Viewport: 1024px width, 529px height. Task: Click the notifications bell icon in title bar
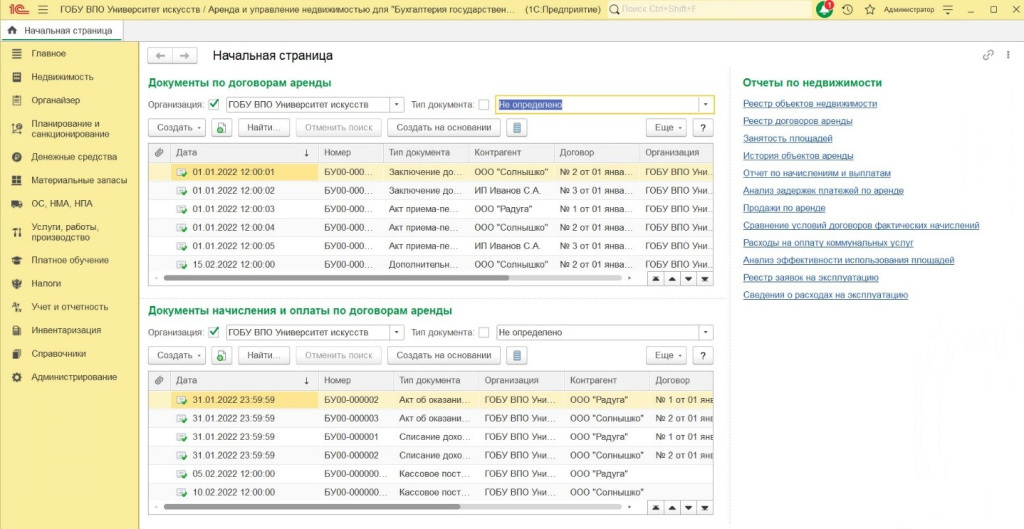tap(825, 9)
